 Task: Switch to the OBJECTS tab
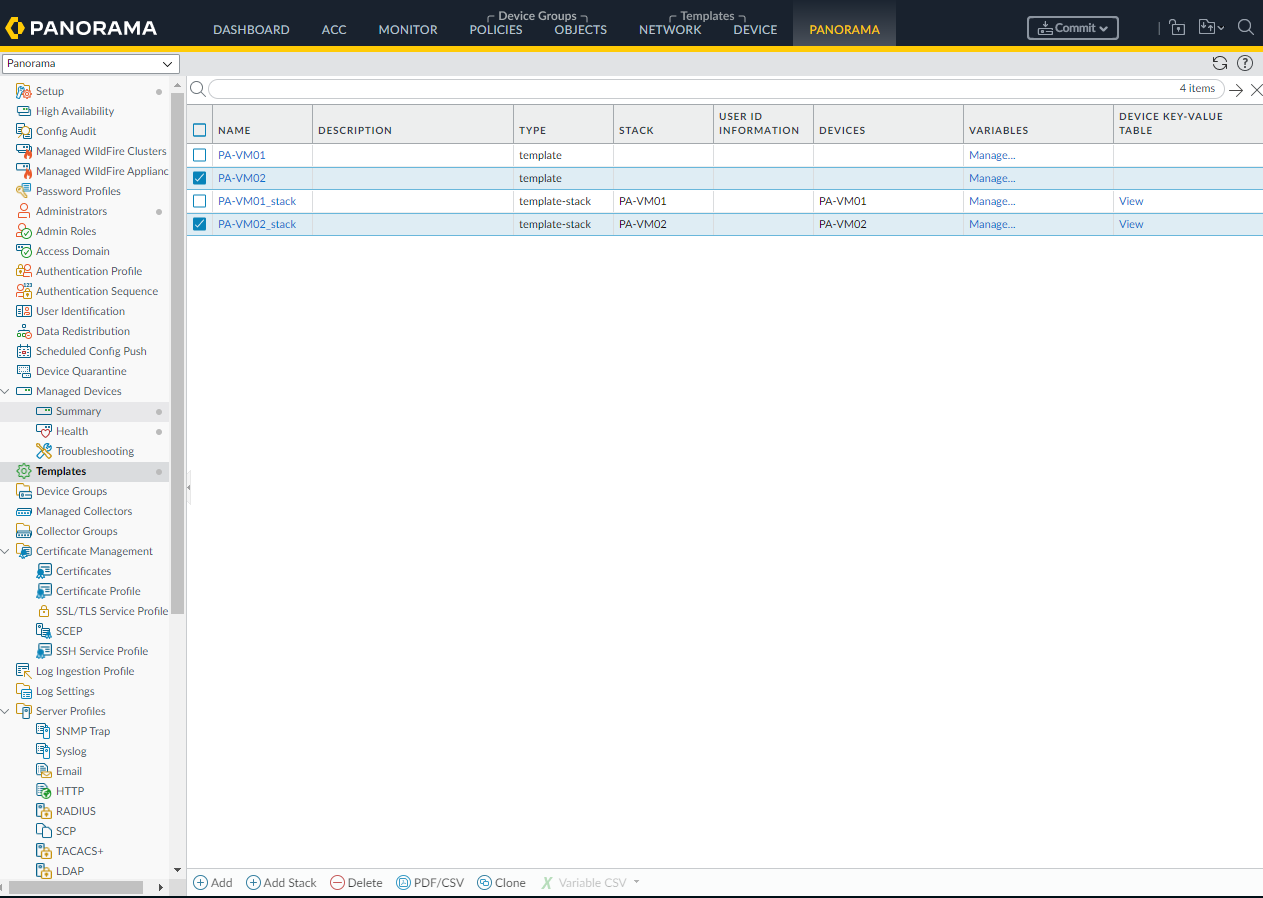coord(581,30)
